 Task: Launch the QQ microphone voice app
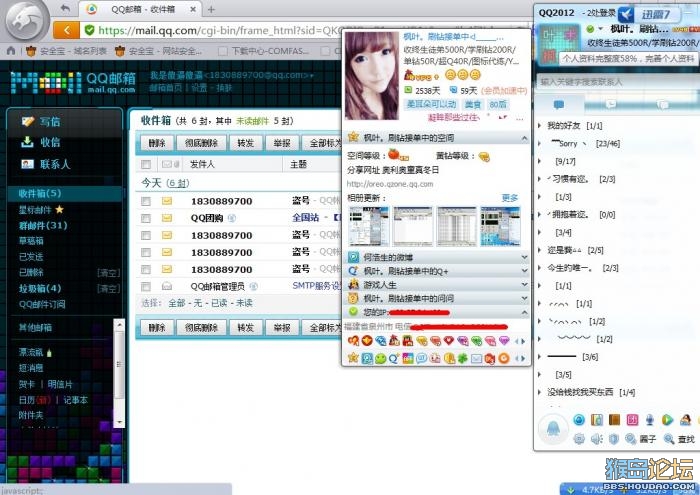tap(650, 420)
